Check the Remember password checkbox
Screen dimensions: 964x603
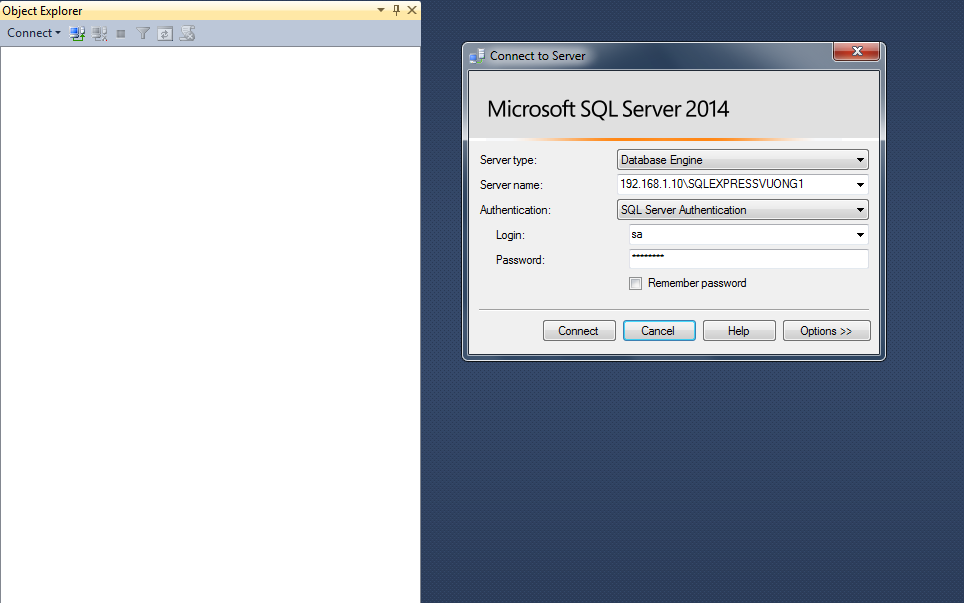[635, 283]
